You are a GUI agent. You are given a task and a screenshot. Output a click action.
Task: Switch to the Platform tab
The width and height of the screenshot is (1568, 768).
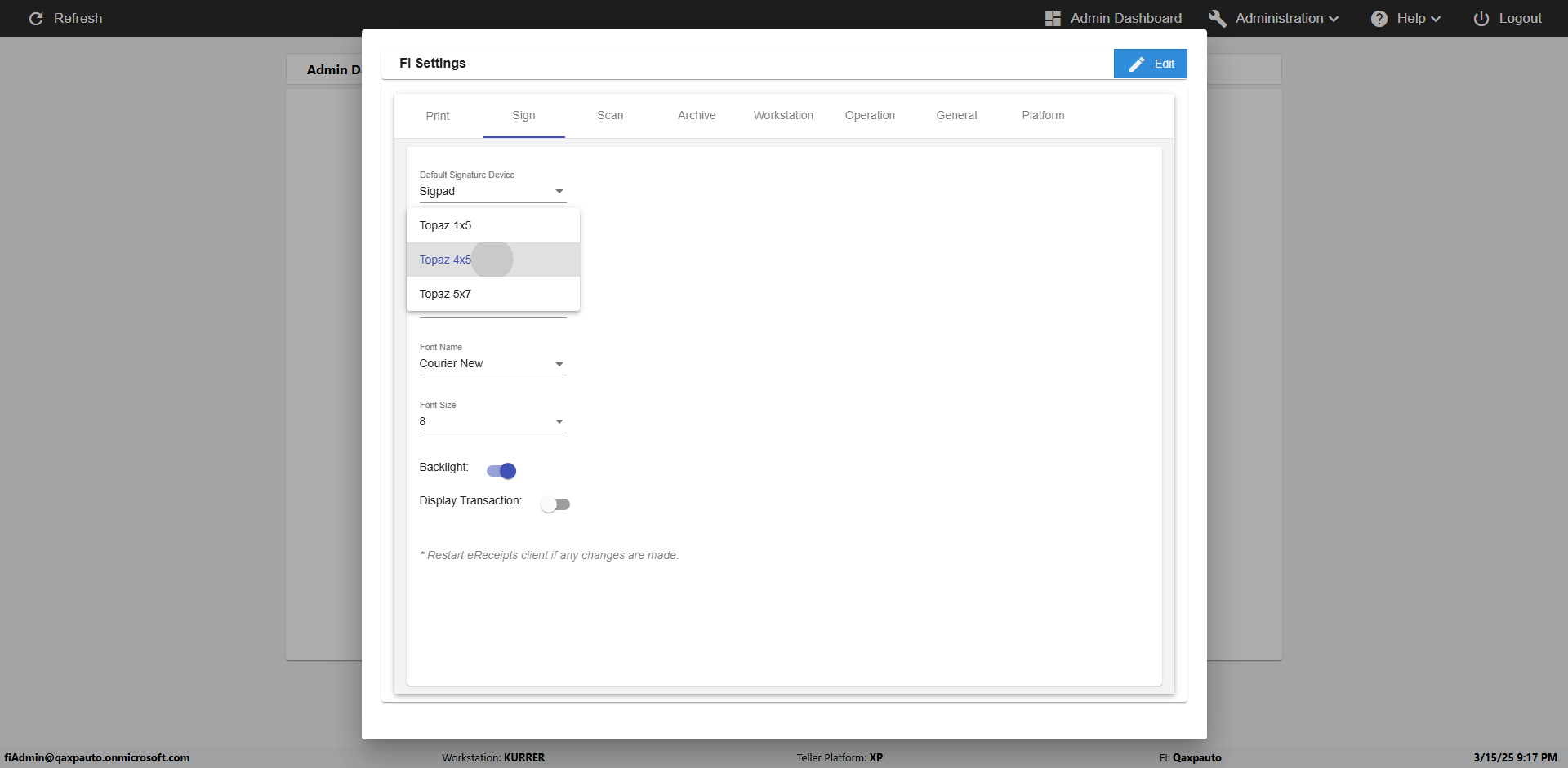[x=1043, y=115]
